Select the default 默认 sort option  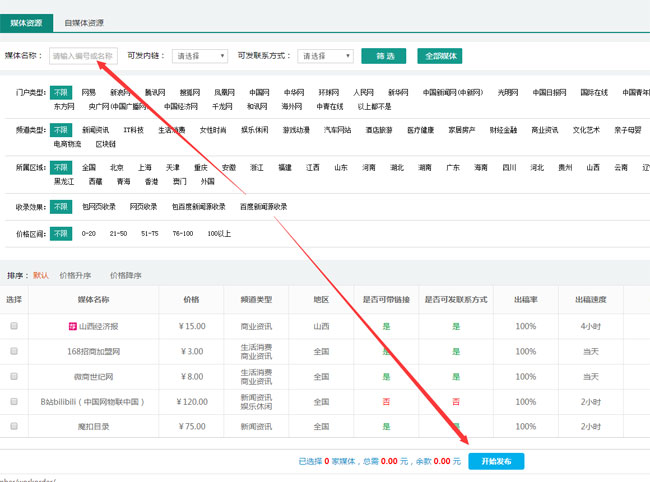pos(40,275)
